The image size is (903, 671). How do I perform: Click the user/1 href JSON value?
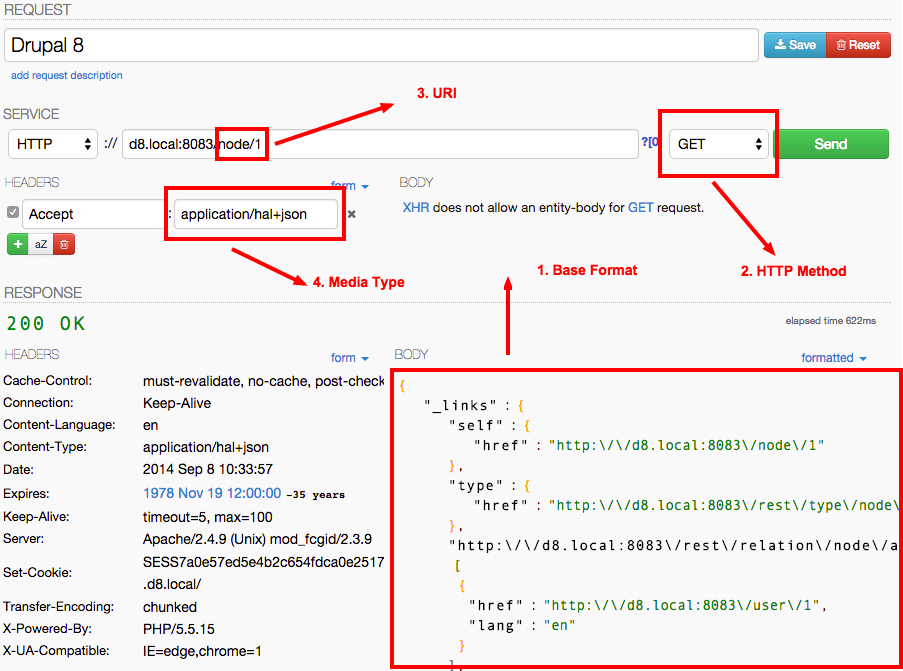click(682, 605)
